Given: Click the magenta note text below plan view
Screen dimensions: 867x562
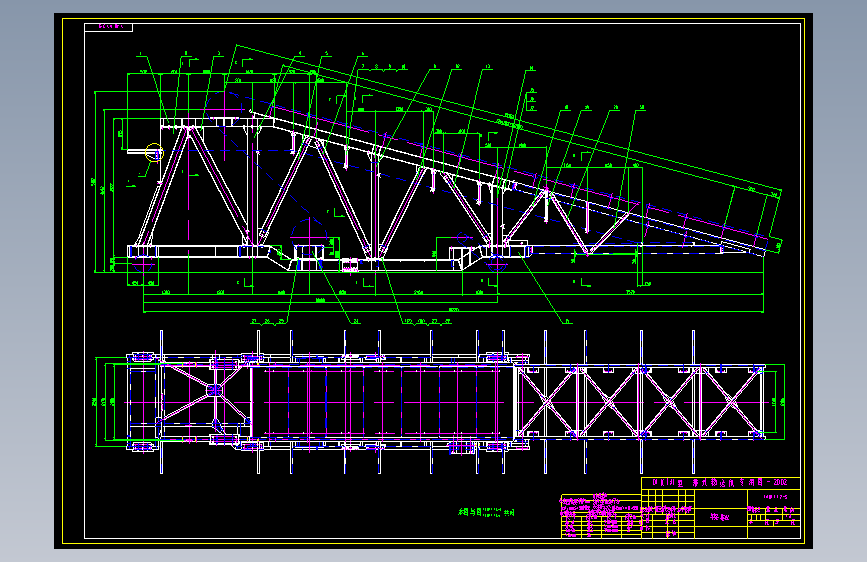Looking at the screenshot, I should click(487, 512).
